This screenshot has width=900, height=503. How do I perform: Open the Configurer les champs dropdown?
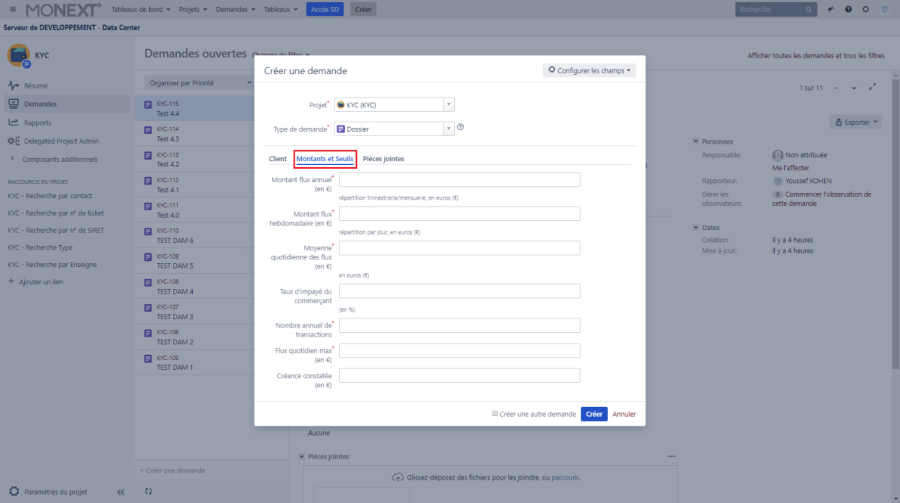(x=589, y=71)
